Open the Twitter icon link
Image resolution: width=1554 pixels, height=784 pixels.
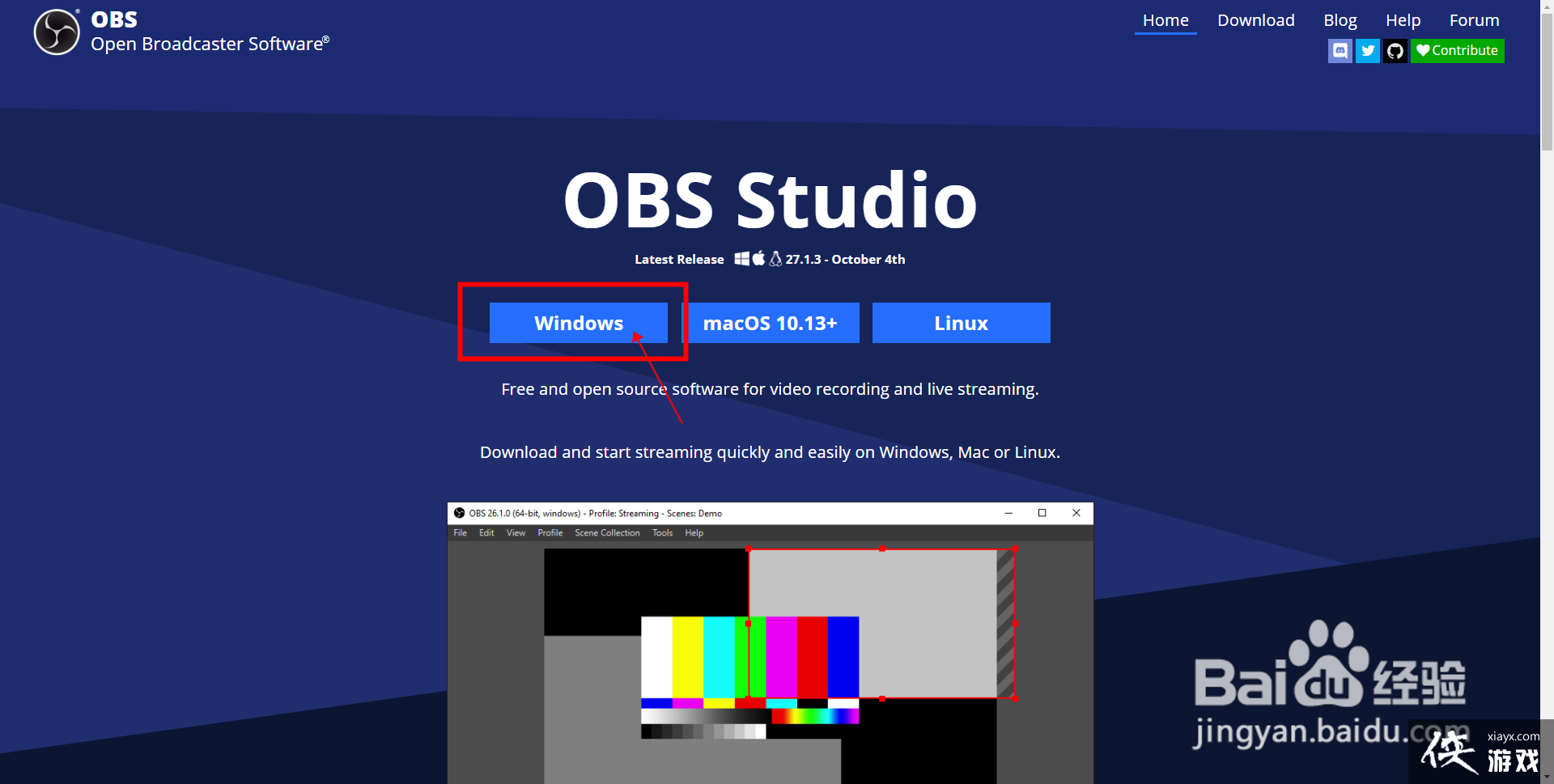tap(1368, 51)
